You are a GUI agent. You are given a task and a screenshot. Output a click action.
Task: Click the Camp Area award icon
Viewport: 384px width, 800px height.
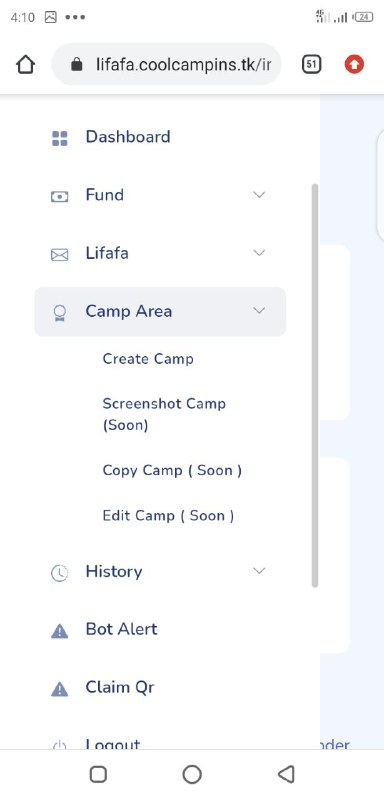pos(60,313)
